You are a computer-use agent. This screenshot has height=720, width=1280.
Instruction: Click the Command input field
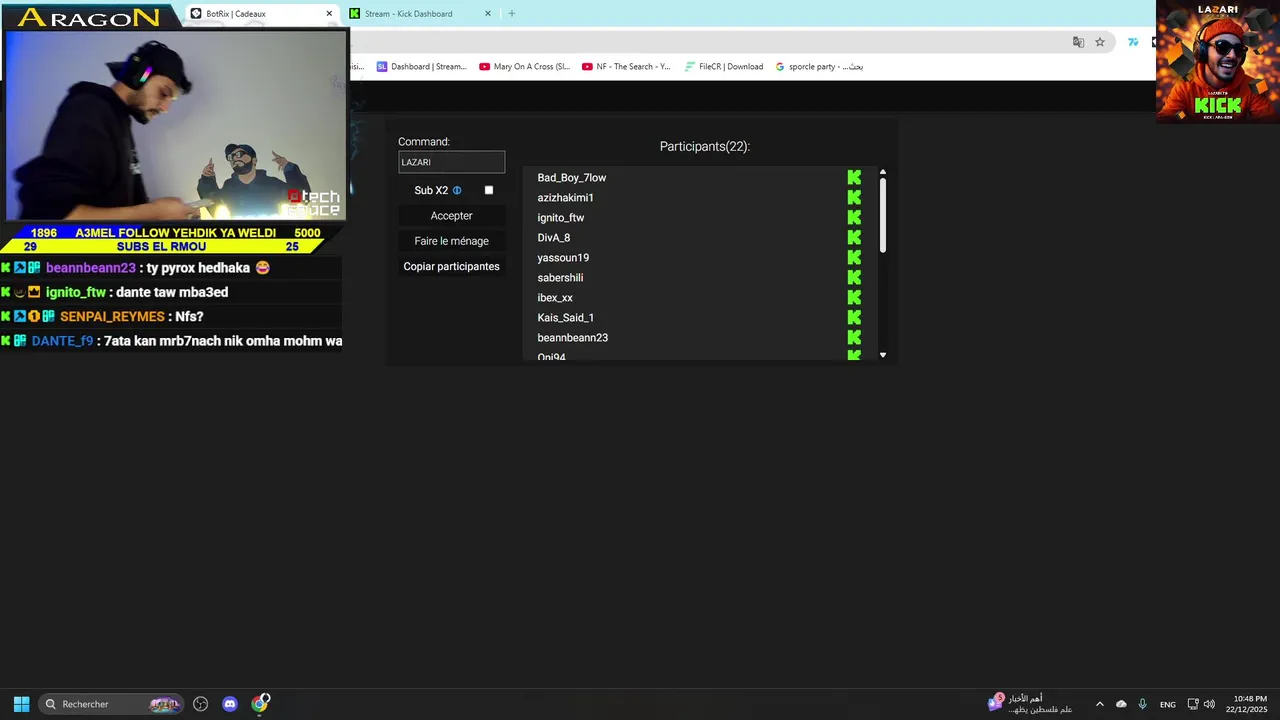452,162
